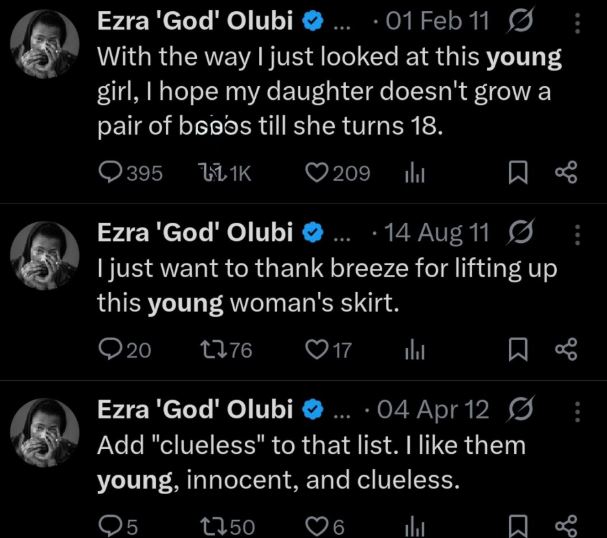Click Grok icon on 04 Apr 12 tweet
Screen dimensions: 607x538
click(x=522, y=409)
